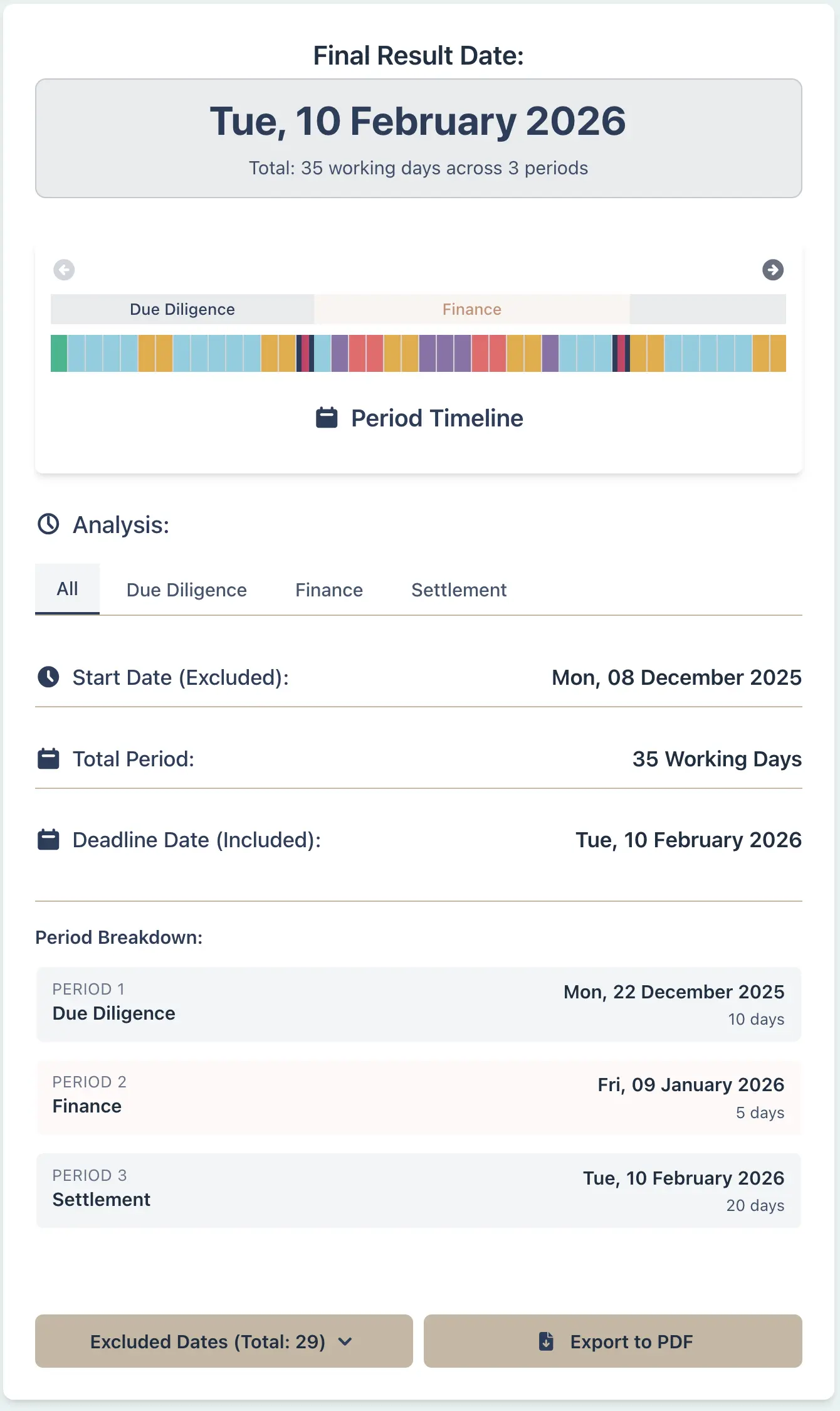This screenshot has height=1411, width=840.
Task: Click the calendar icon beside Total Period
Action: pyautogui.click(x=48, y=758)
